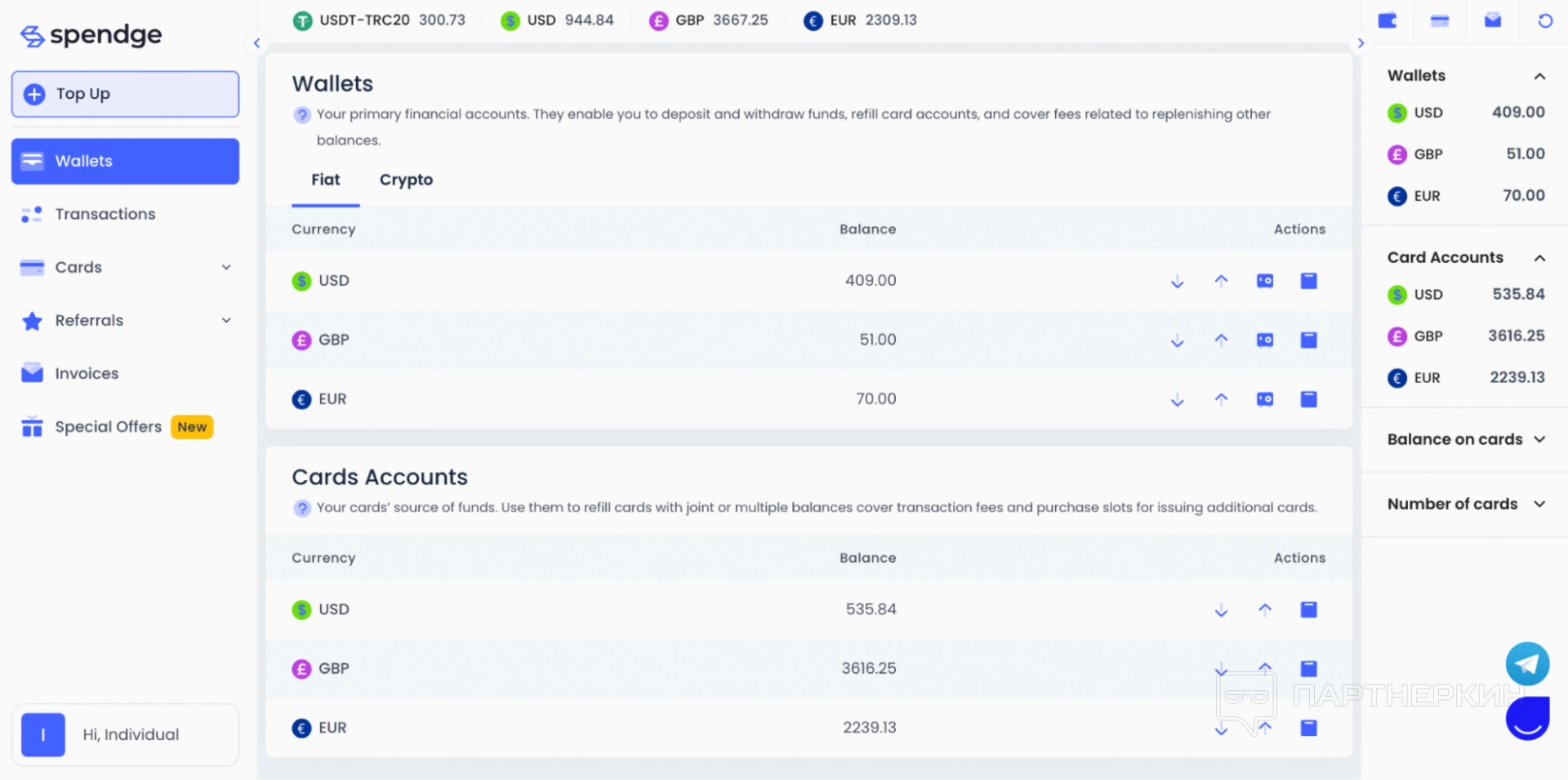Click the Top Up button
This screenshot has height=780, width=1568.
tap(125, 94)
